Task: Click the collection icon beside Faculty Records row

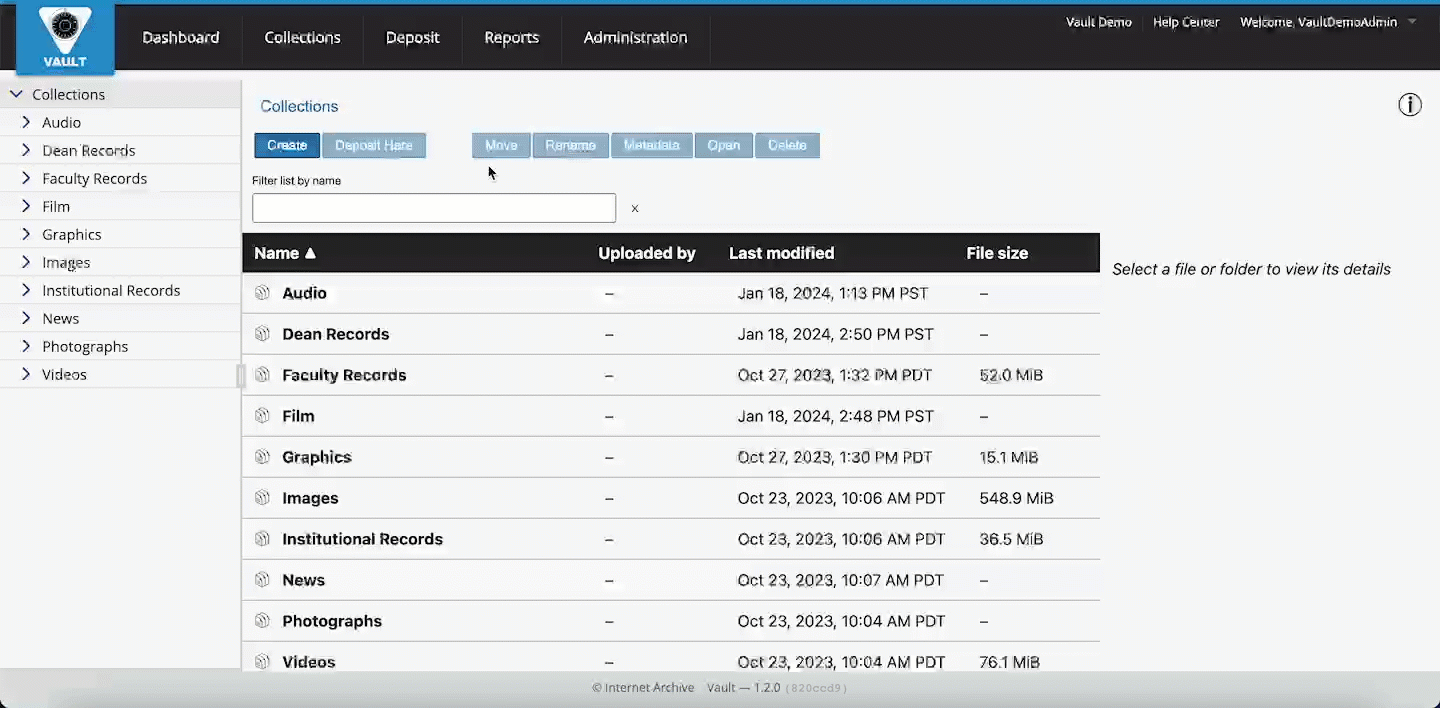Action: pos(262,375)
